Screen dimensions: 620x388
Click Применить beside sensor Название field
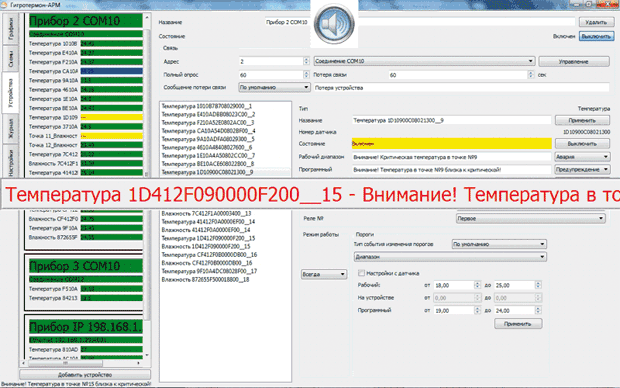[x=582, y=120]
